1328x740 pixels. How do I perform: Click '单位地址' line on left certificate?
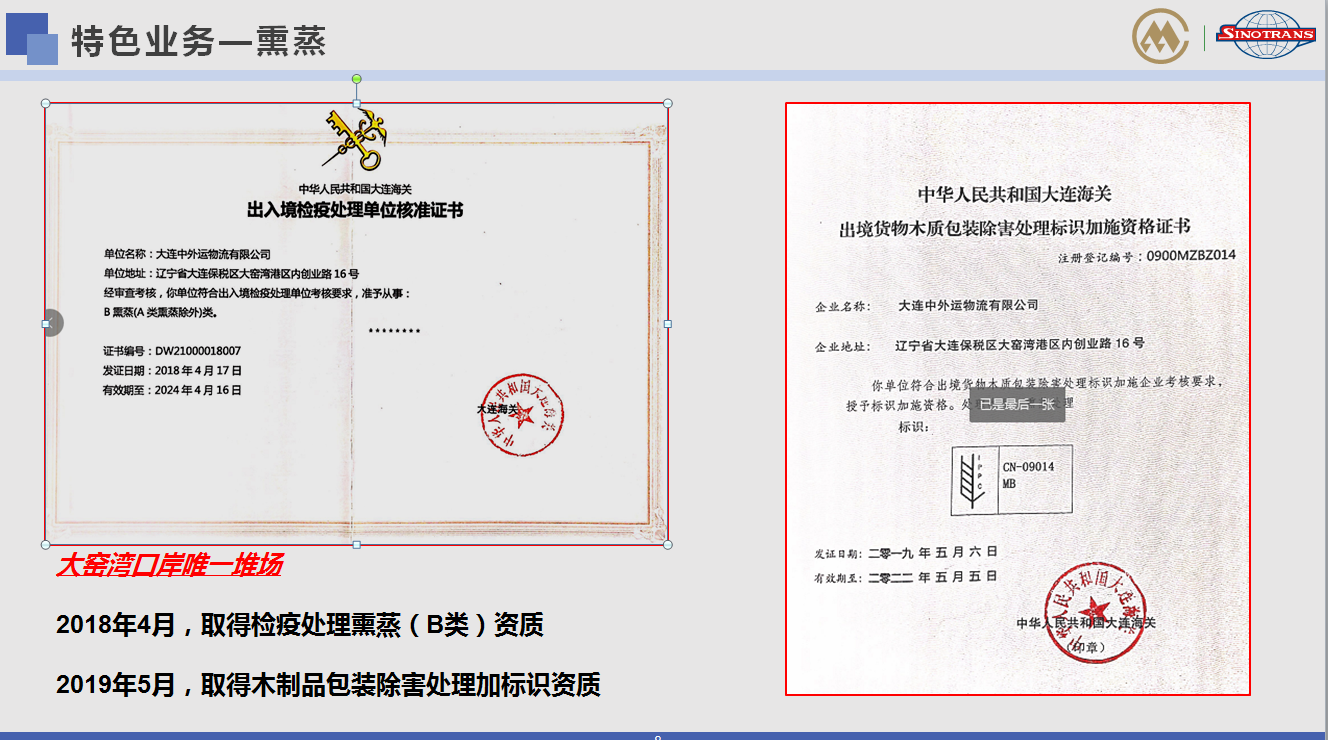231,273
